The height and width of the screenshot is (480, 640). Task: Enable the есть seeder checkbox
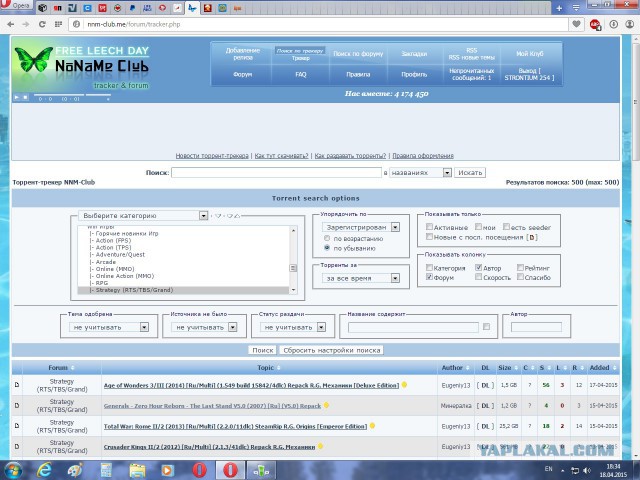[507, 227]
